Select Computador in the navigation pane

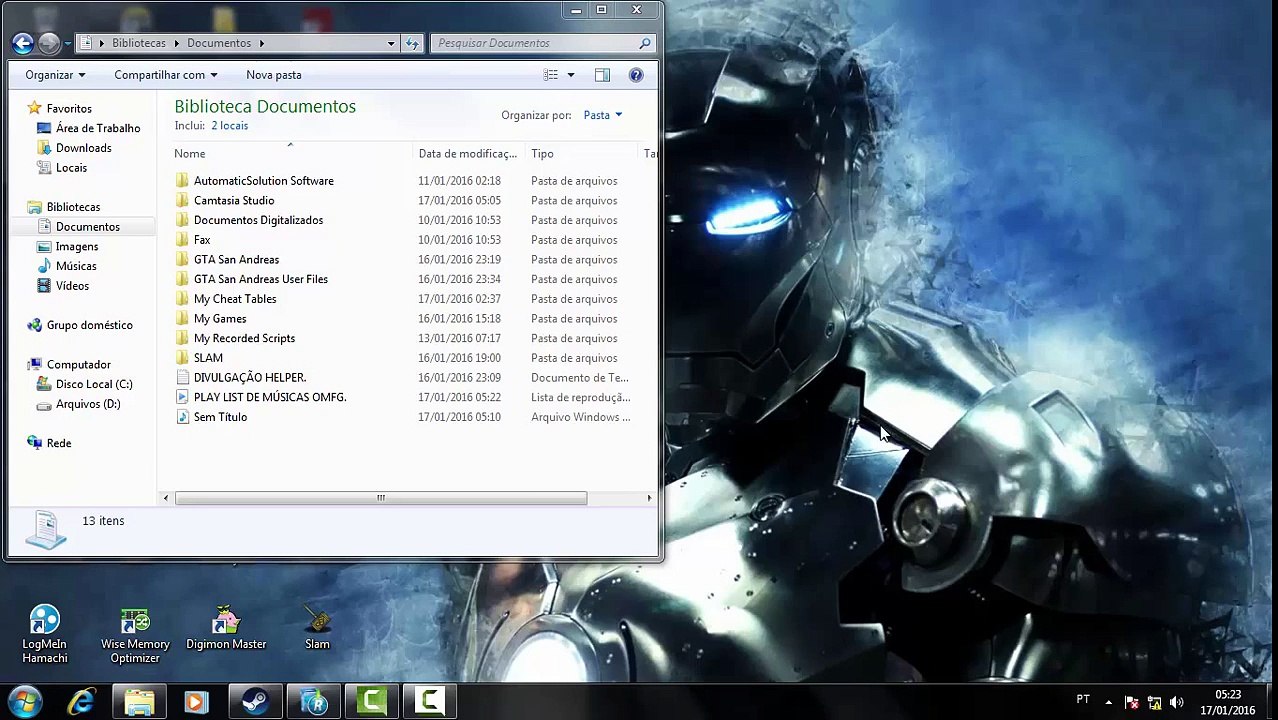point(78,365)
